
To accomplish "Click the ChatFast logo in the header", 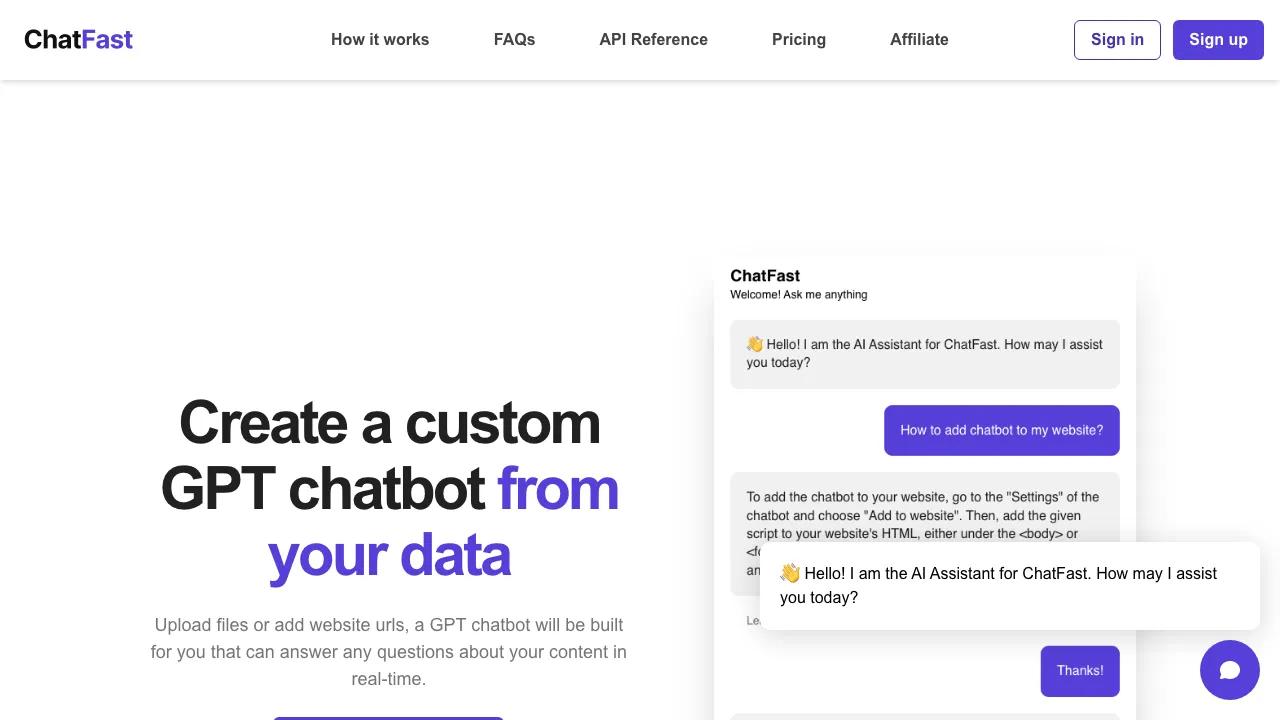I will (x=78, y=40).
